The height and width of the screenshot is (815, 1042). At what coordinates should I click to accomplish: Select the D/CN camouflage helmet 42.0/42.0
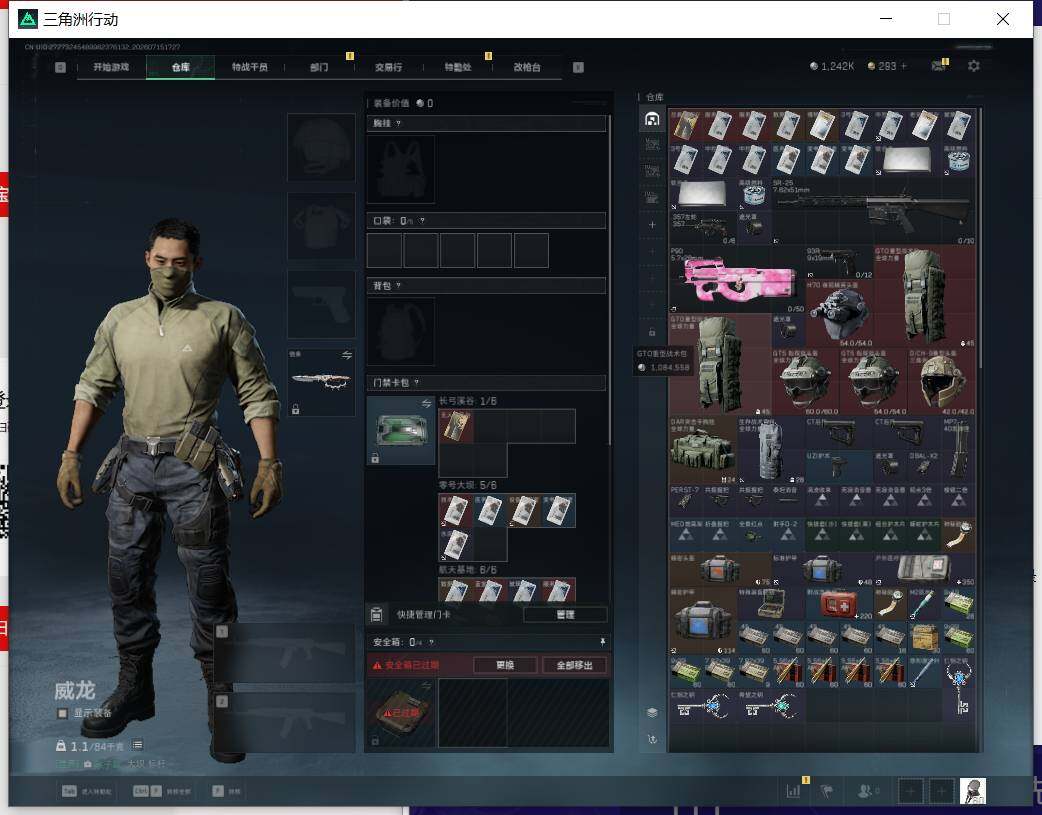941,382
